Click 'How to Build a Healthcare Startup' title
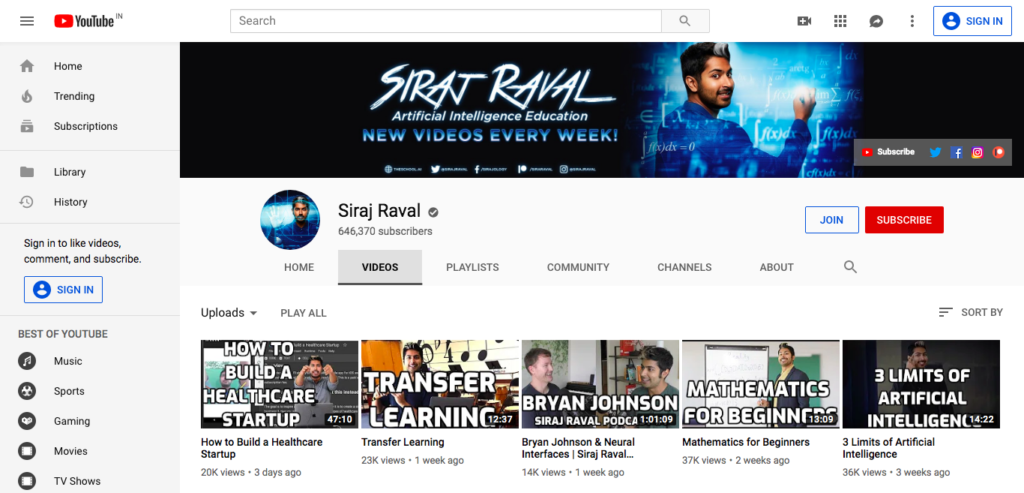The height and width of the screenshot is (493, 1024). (261, 448)
